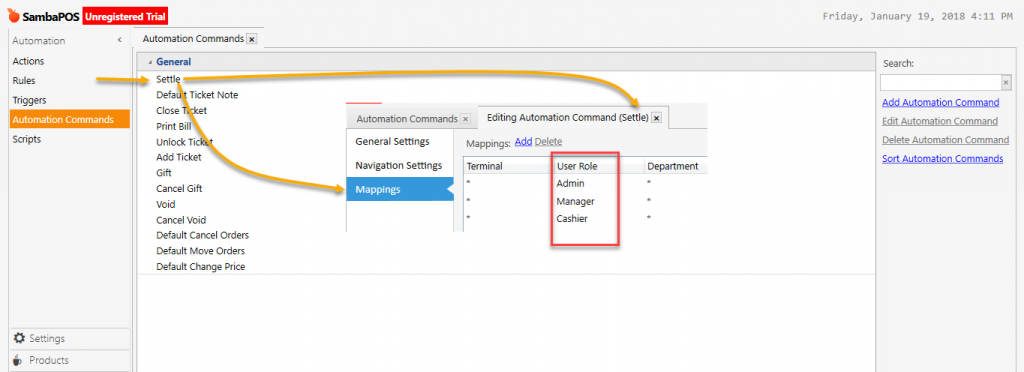The image size is (1024, 372).
Task: Click the SambaPOS logo icon
Action: pos(14,16)
